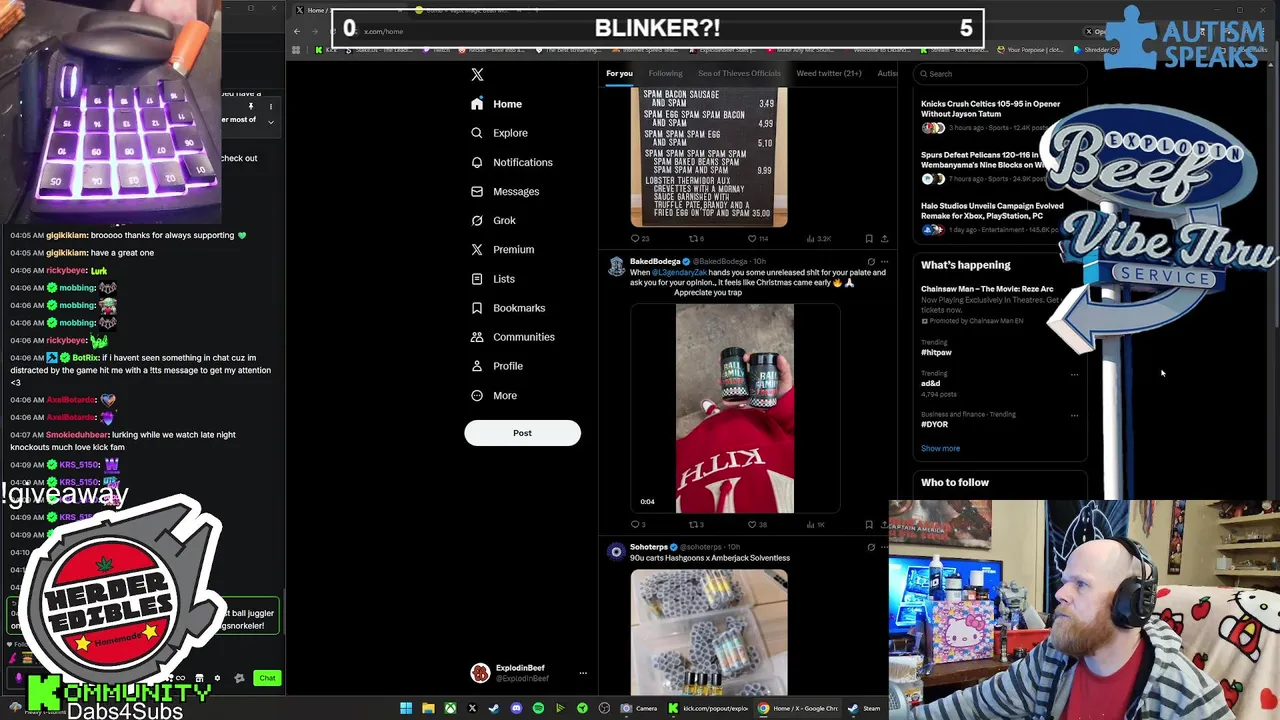The height and width of the screenshot is (720, 1280).
Task: Open @L3gendaryZak mention link
Action: click(x=680, y=272)
